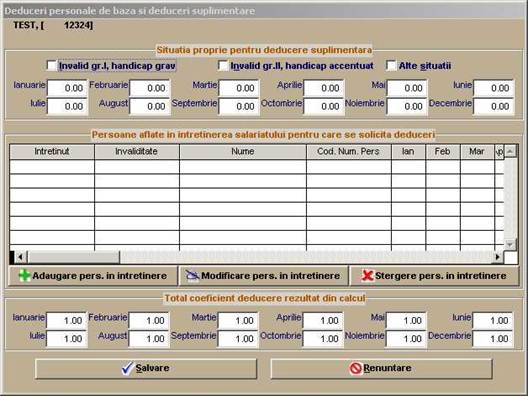Image resolution: width=528 pixels, height=396 pixels.
Task: Toggle Invalid gr.II, handicap accentuat checkbox
Action: (x=223, y=65)
